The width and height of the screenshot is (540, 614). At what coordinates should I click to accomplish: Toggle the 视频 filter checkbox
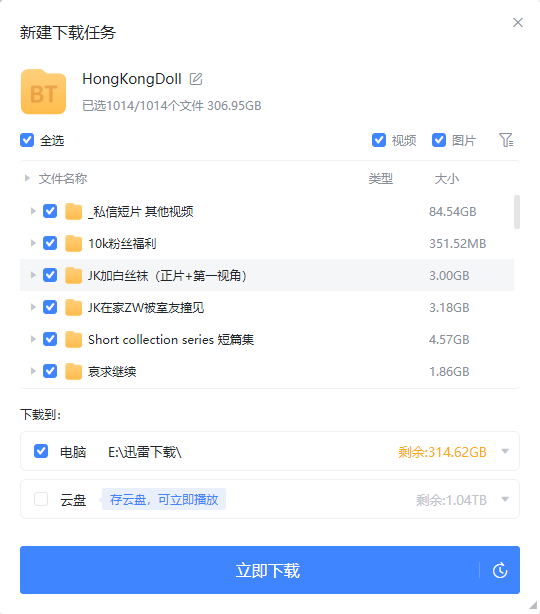[379, 140]
